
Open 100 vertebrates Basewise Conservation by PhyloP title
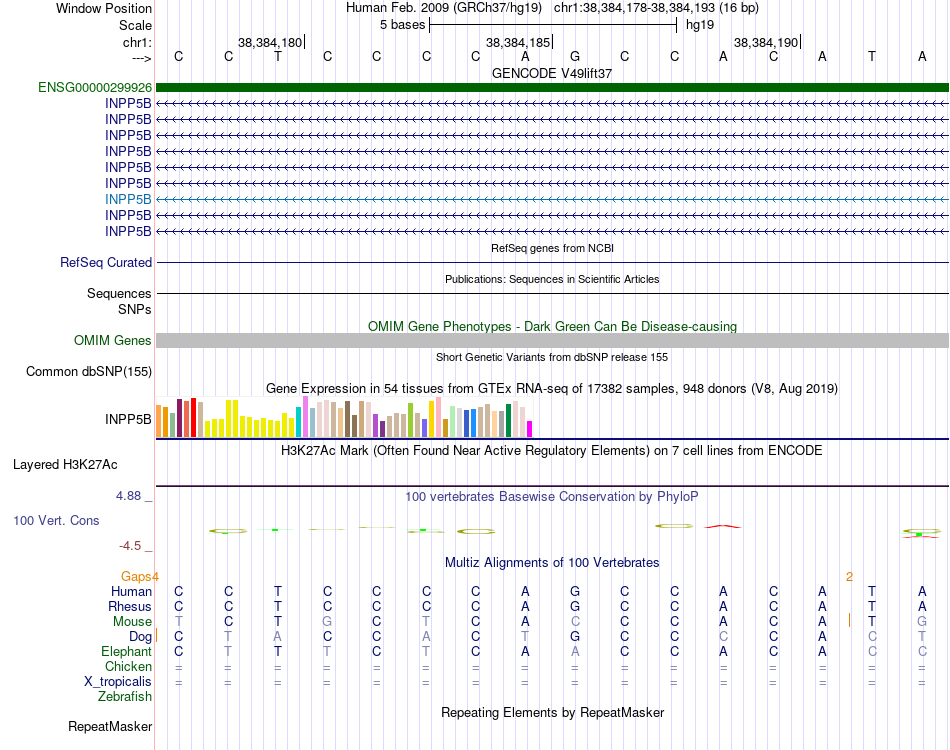click(552, 497)
